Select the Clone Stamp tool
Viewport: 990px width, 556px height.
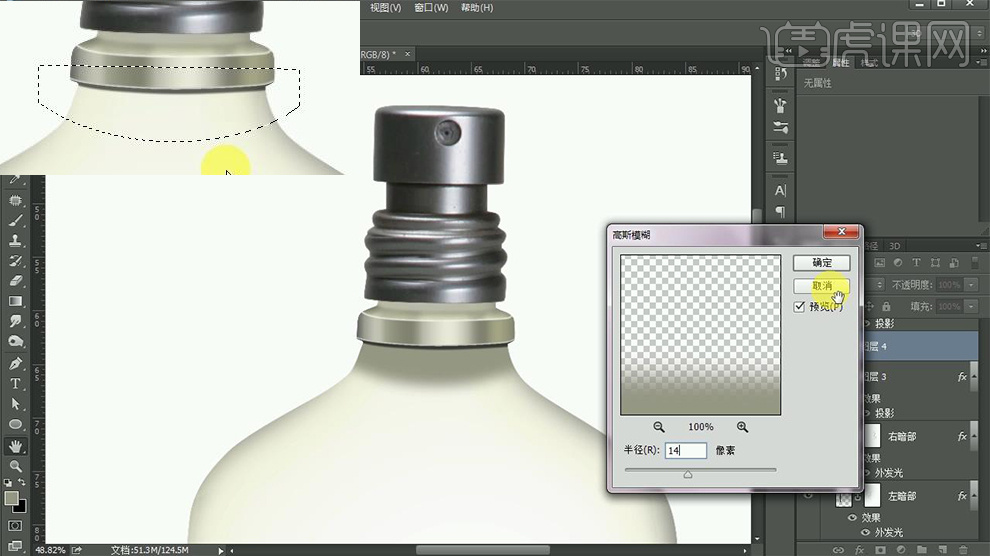(x=15, y=240)
